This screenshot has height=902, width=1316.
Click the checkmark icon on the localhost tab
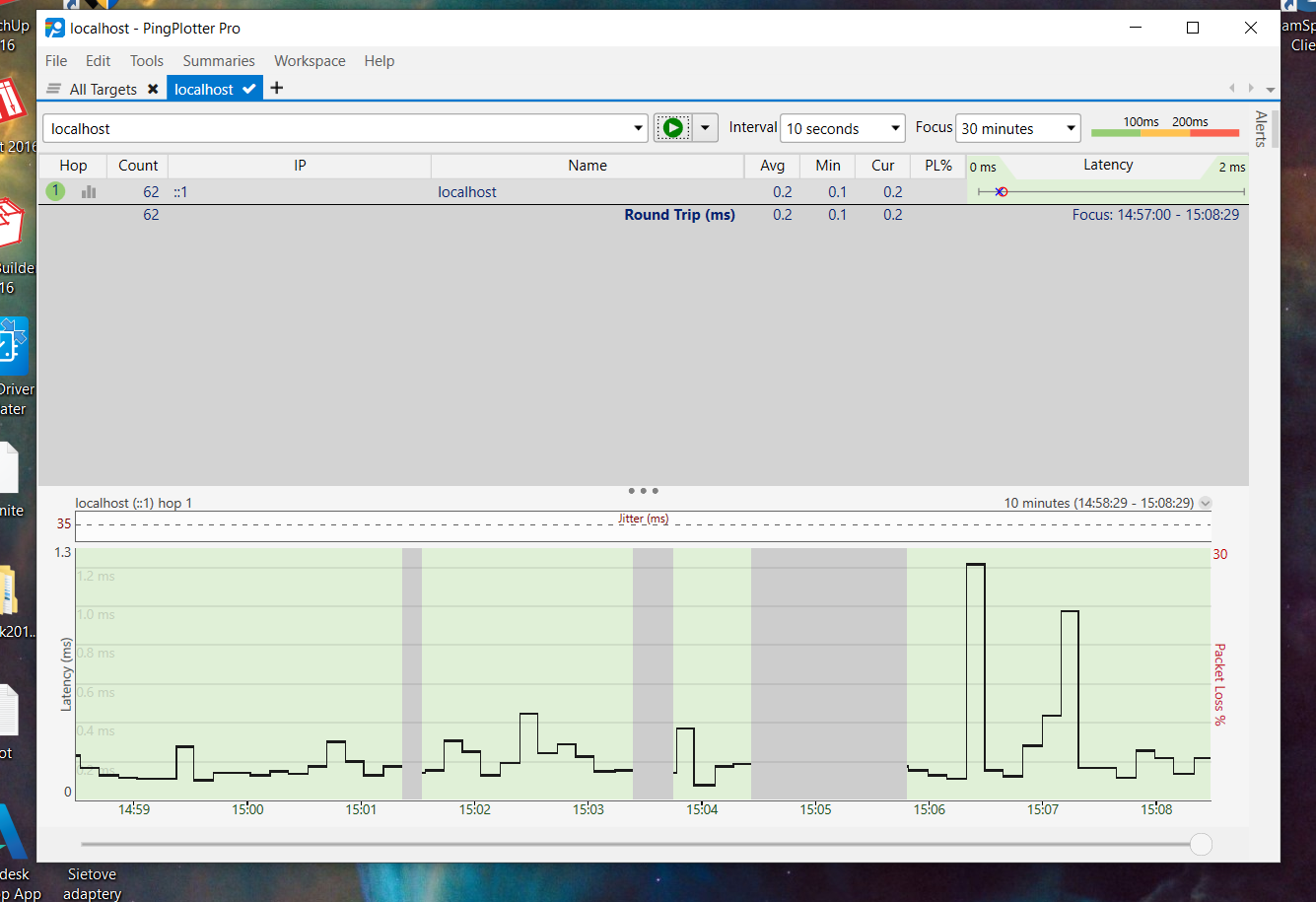pyautogui.click(x=249, y=89)
